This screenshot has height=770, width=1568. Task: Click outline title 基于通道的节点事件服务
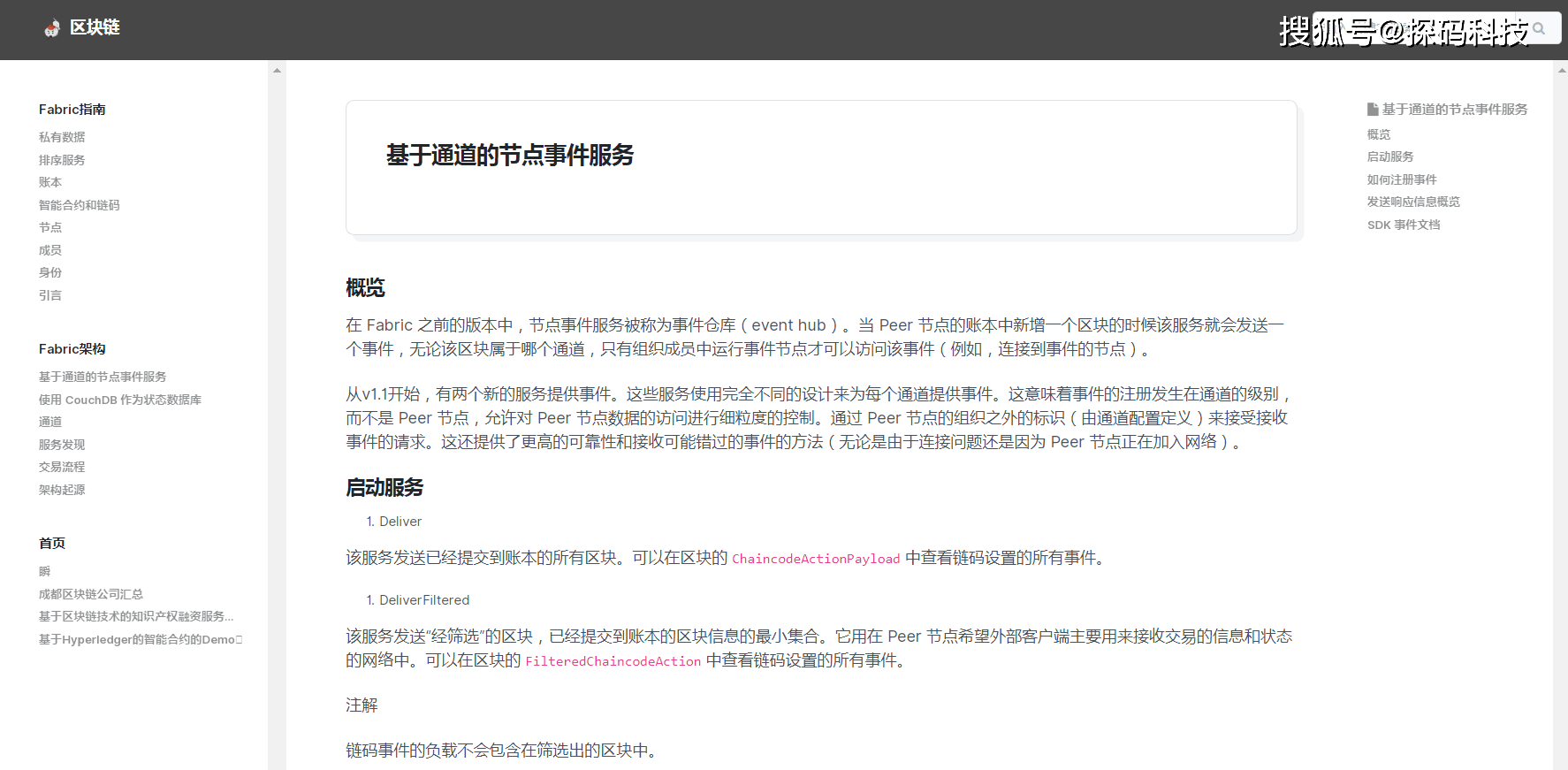coord(1455,110)
